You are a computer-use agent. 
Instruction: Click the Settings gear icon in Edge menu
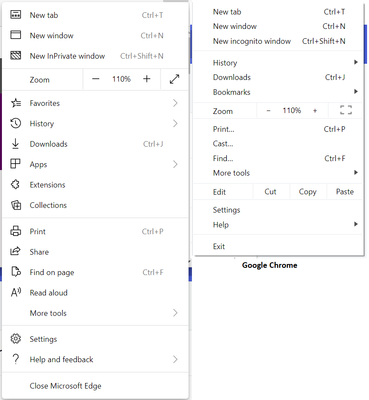tap(16, 339)
